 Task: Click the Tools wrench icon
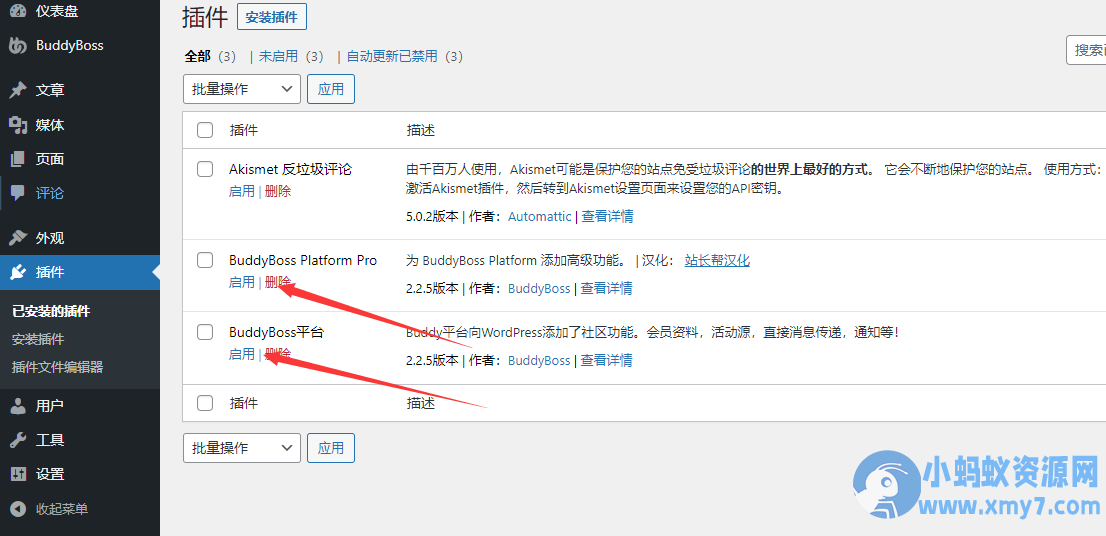[18, 440]
